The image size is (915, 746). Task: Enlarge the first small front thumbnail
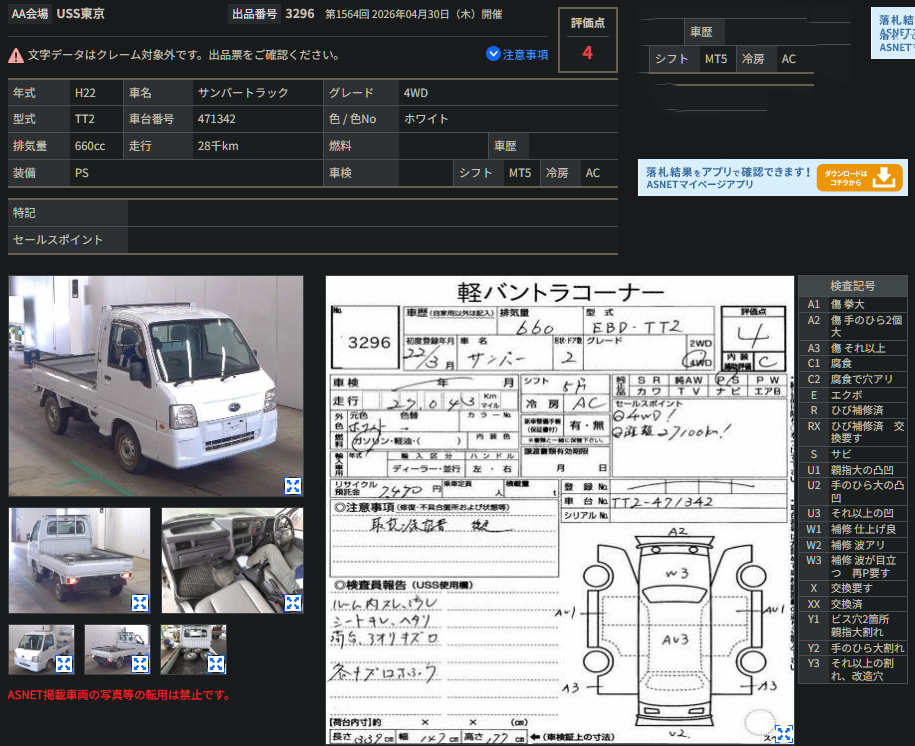click(x=64, y=664)
